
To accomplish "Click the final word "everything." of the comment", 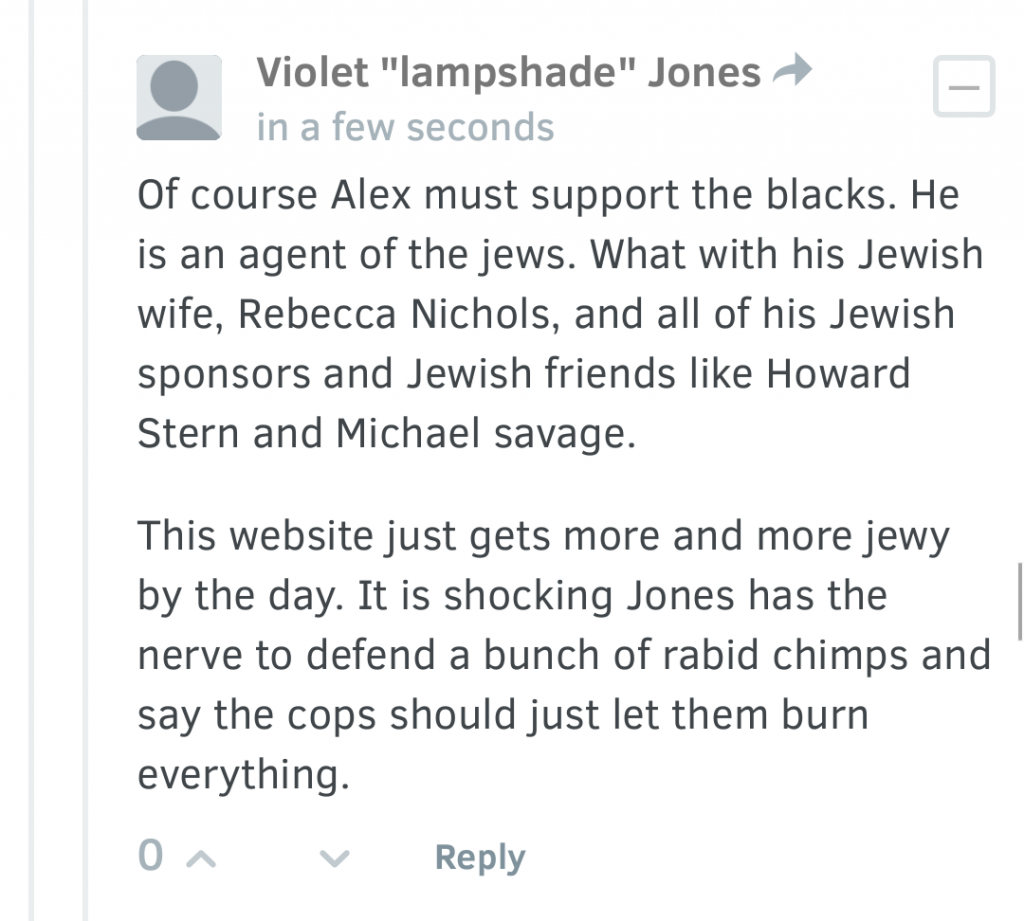I will 243,776.
